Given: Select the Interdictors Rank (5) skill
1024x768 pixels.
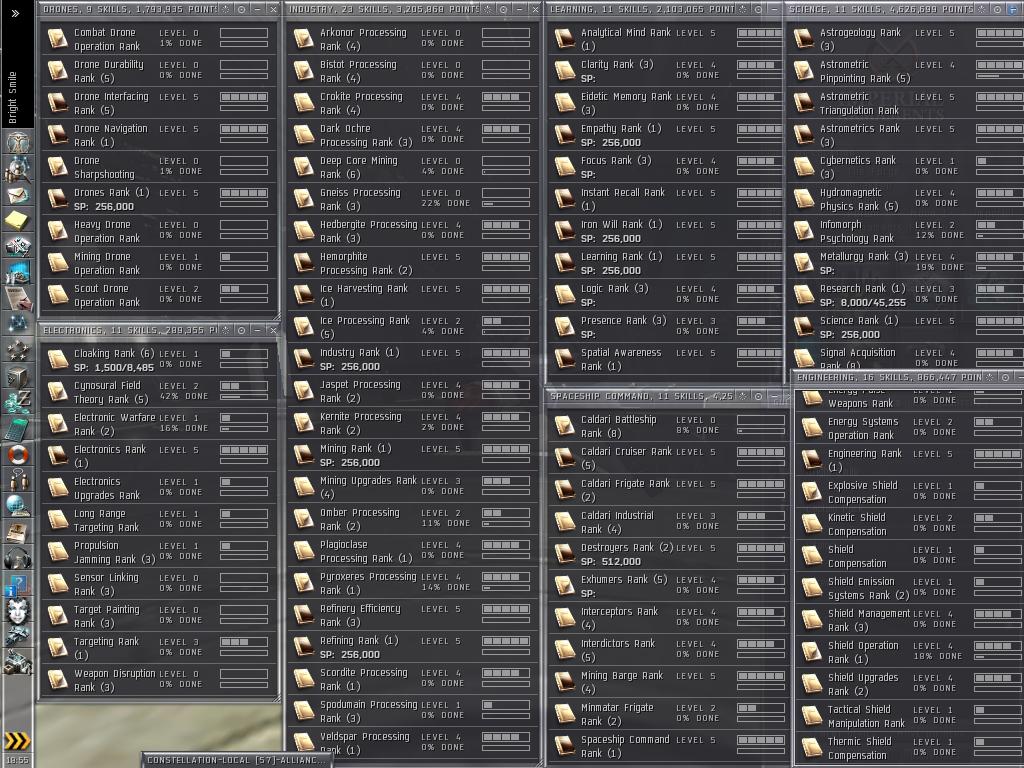Looking at the screenshot, I should [x=666, y=650].
